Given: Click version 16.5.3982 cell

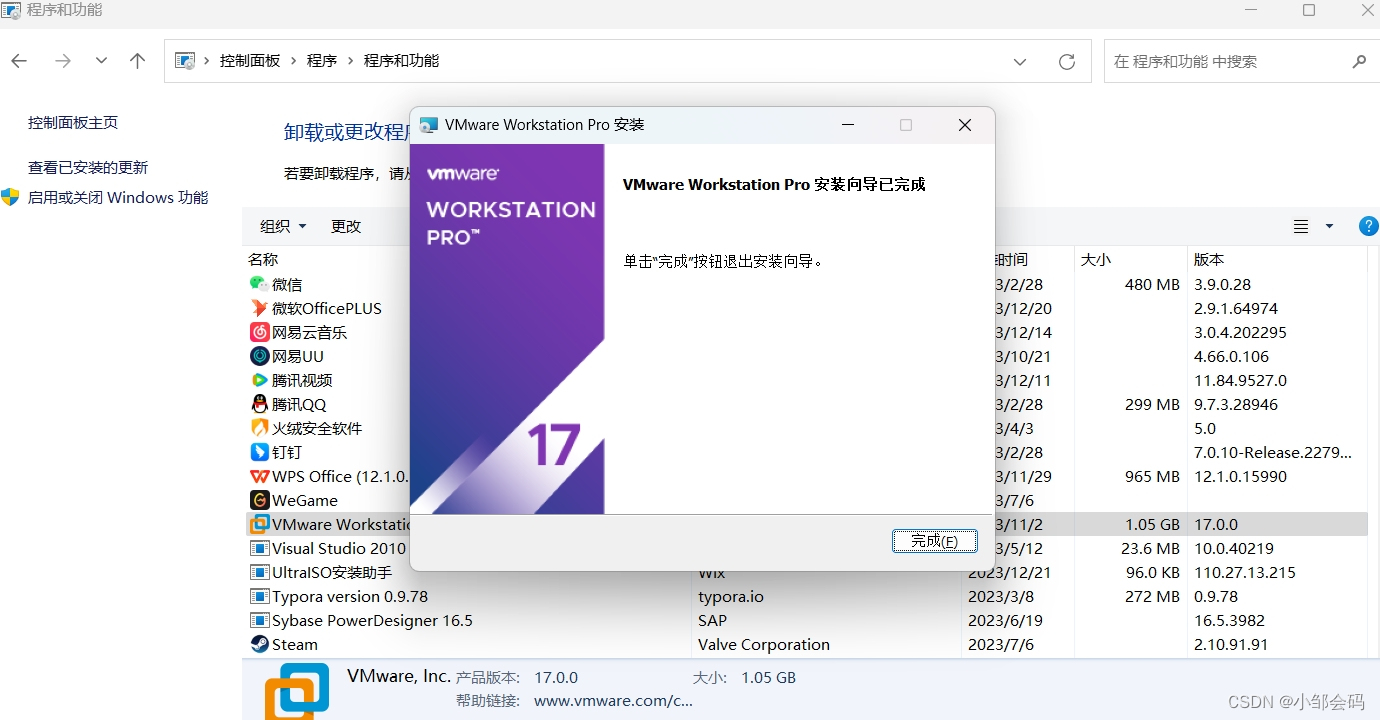Looking at the screenshot, I should 1229,620.
